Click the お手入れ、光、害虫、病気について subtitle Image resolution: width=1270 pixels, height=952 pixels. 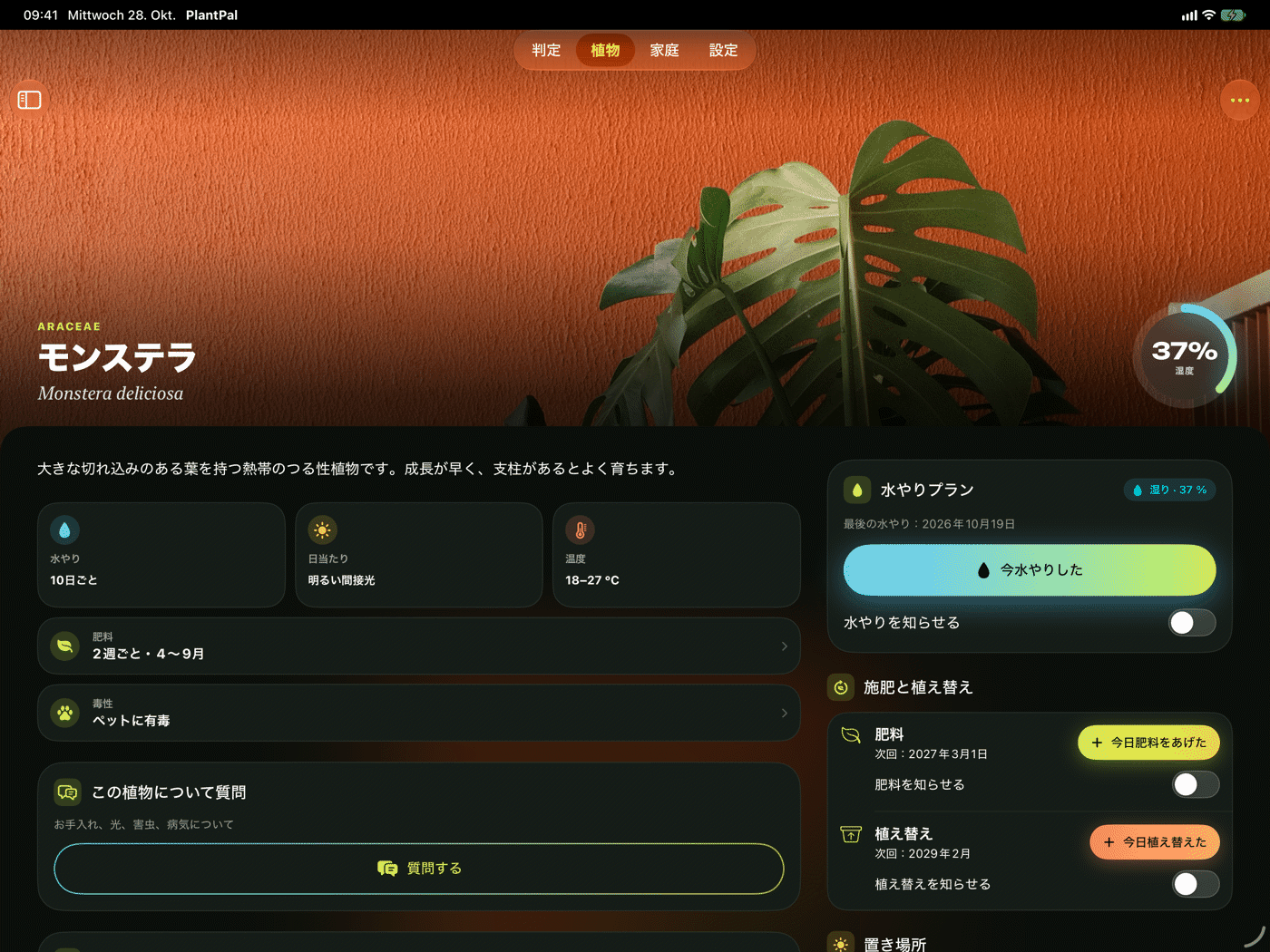(x=143, y=825)
